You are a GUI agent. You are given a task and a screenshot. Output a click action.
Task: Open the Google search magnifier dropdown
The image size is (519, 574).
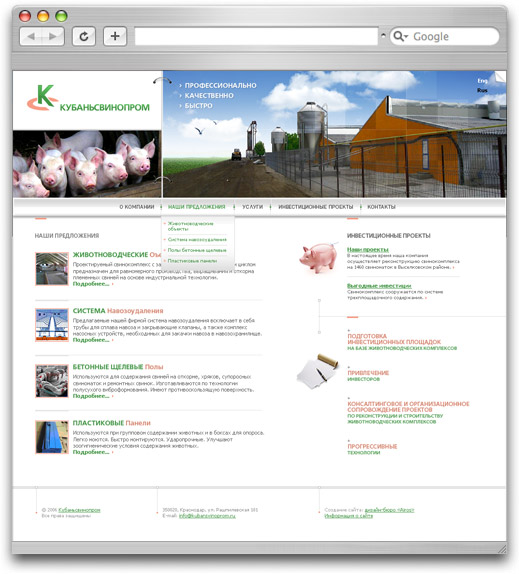[x=400, y=36]
